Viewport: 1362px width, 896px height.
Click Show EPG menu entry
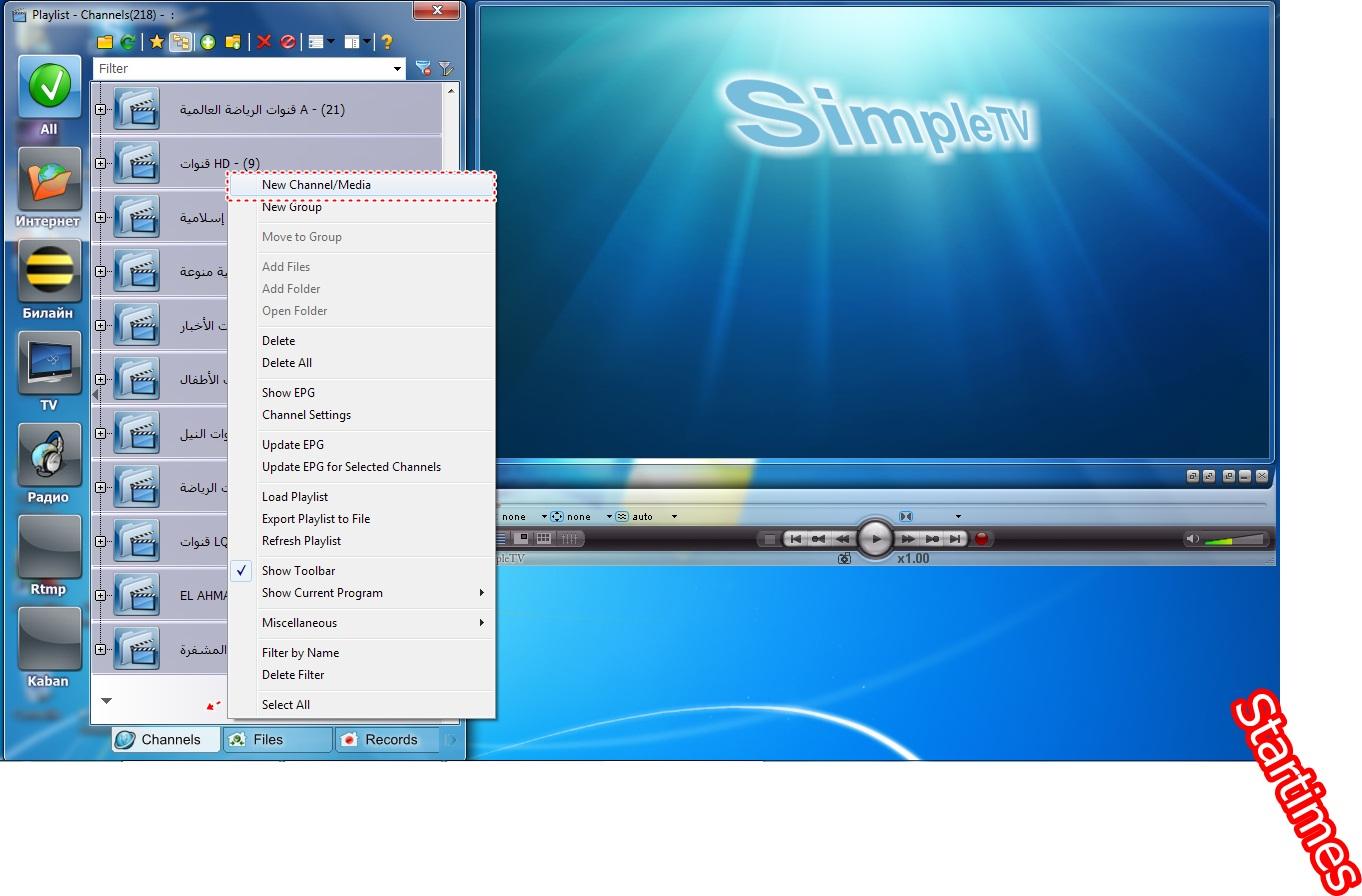click(362, 393)
